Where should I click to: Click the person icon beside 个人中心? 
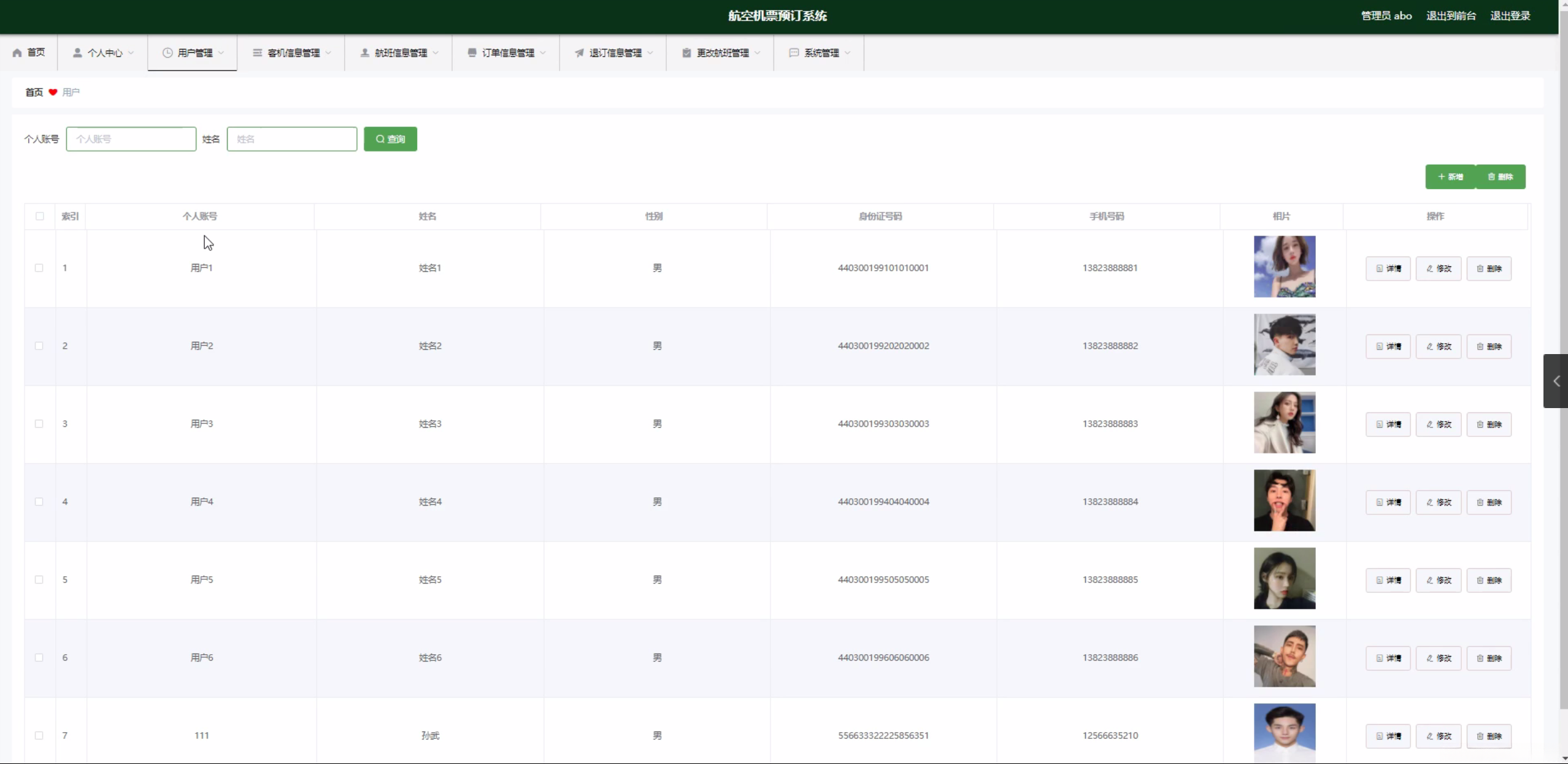coord(77,53)
